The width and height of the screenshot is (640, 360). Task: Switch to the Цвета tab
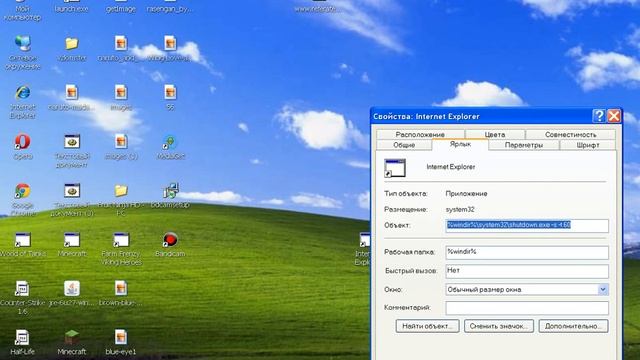click(x=495, y=134)
